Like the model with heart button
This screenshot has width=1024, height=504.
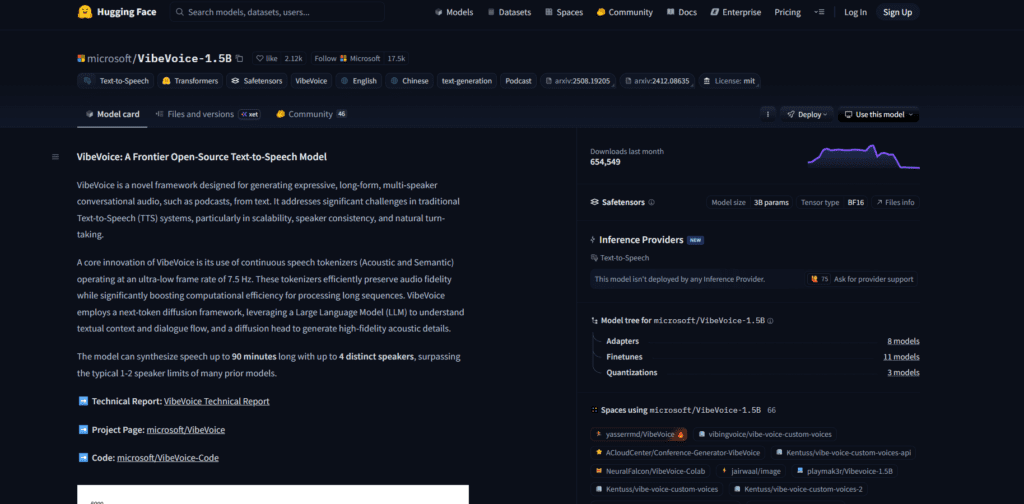click(266, 59)
